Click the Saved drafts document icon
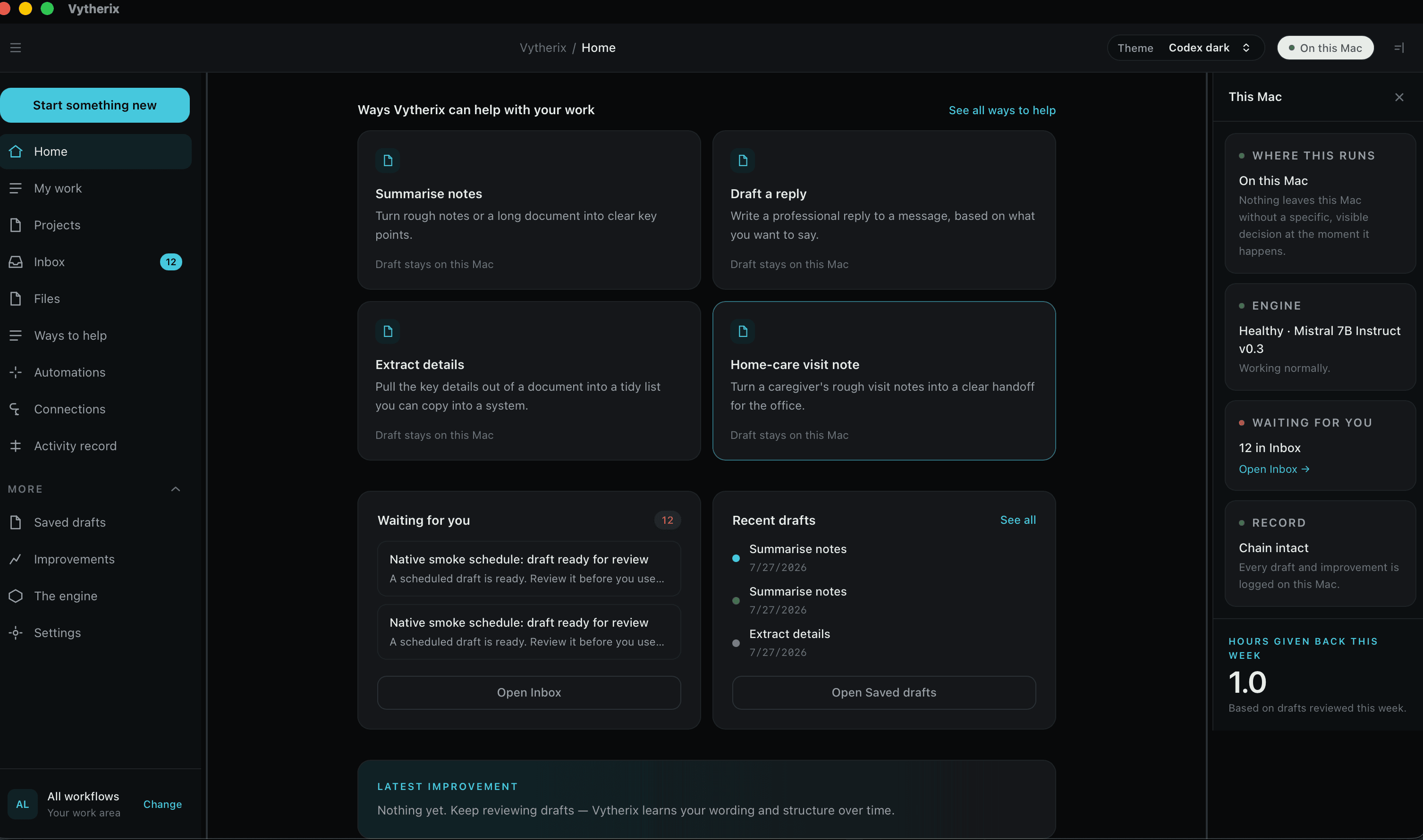Viewport: 1423px width, 840px height. tap(16, 522)
